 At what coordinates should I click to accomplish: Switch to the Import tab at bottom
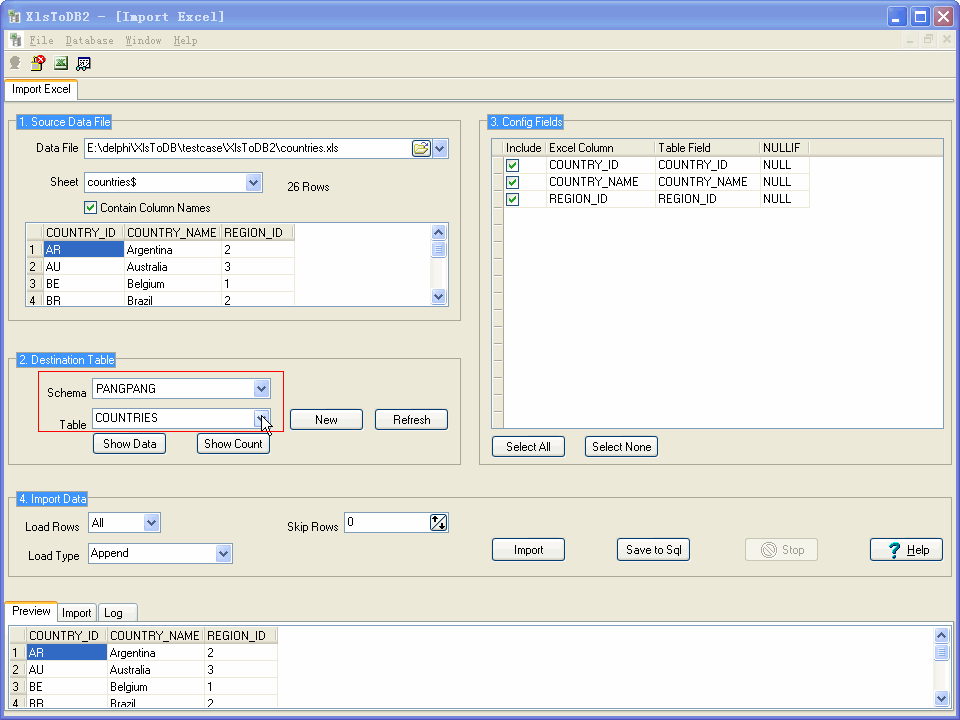tap(77, 613)
